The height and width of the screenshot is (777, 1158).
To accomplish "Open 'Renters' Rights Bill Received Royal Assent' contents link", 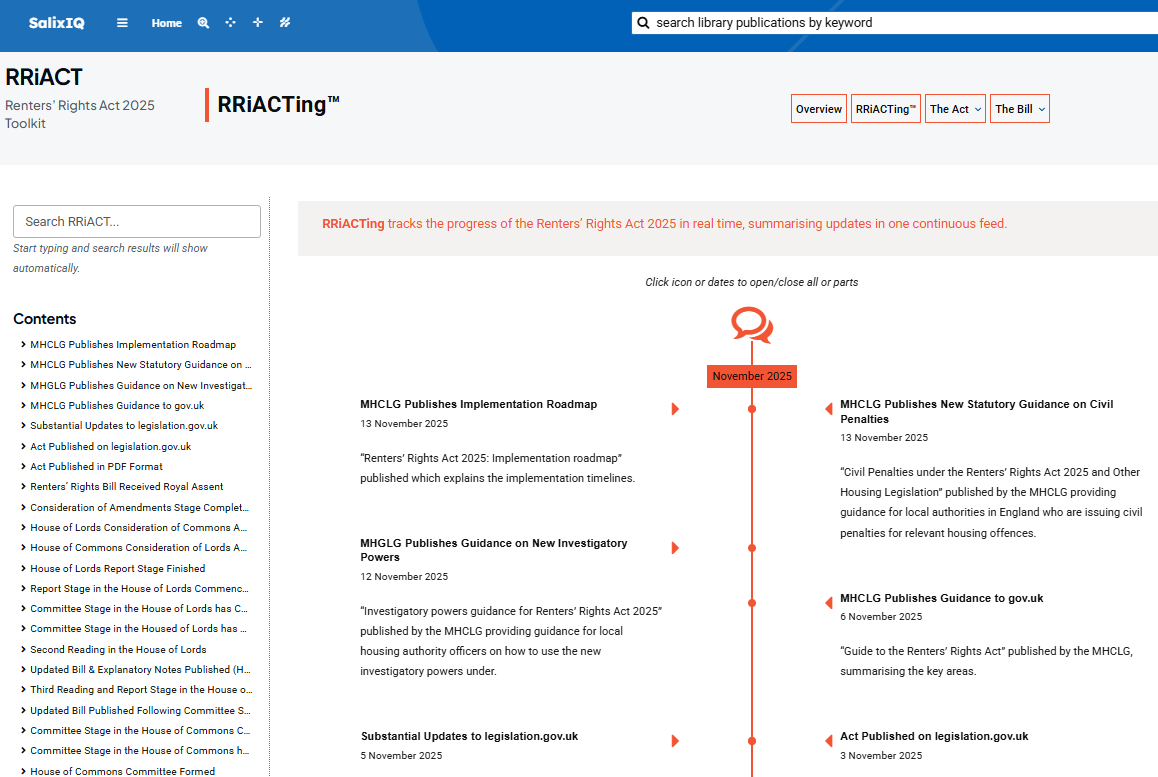I will 127,487.
